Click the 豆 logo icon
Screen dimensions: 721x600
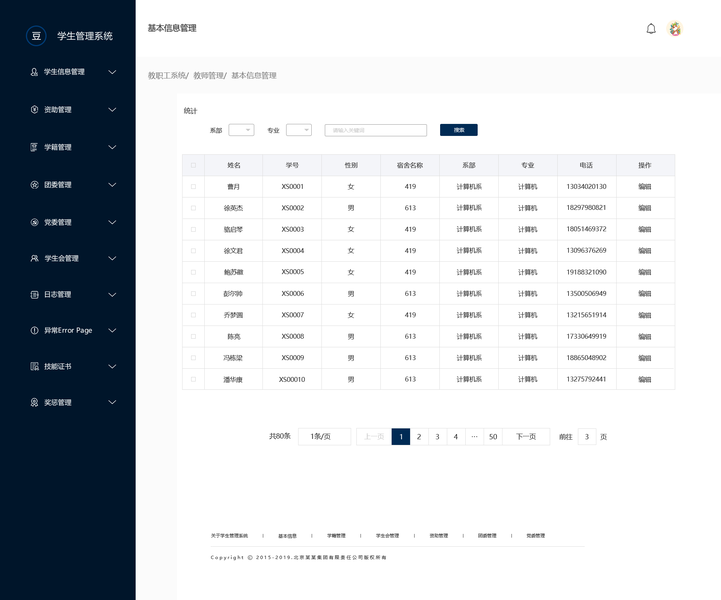[x=36, y=36]
